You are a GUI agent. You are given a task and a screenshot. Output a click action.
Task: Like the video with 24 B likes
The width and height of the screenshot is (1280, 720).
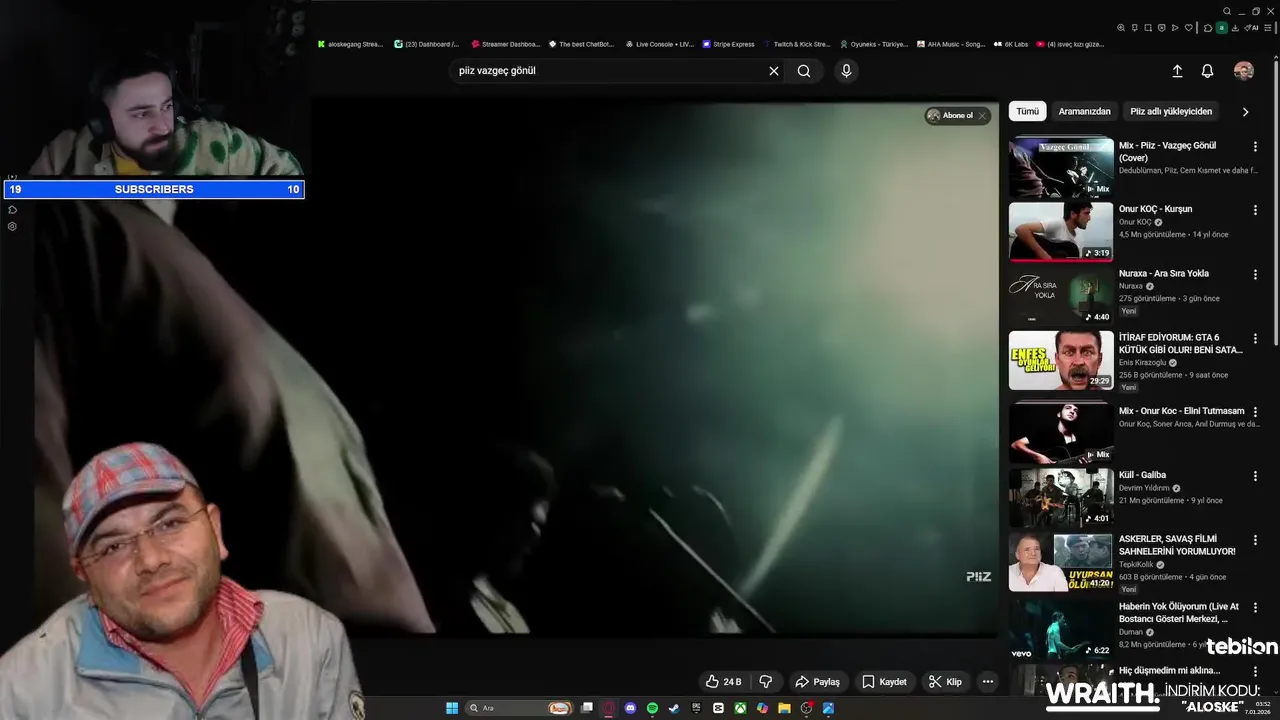tap(723, 682)
